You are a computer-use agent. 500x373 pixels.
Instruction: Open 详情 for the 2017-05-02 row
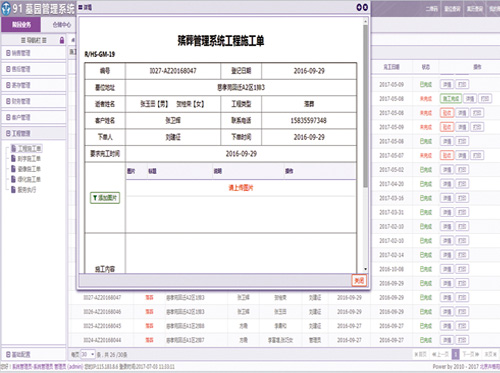click(447, 170)
